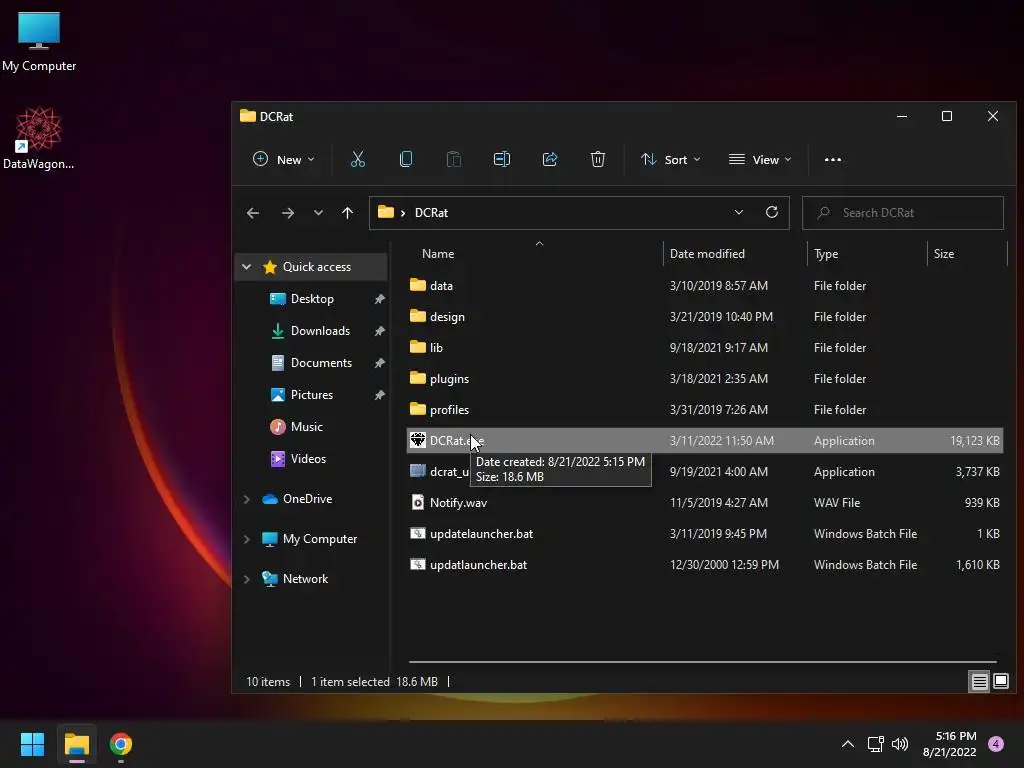Viewport: 1024px width, 768px height.
Task: Click the Rename icon in toolbar
Action: coord(502,159)
